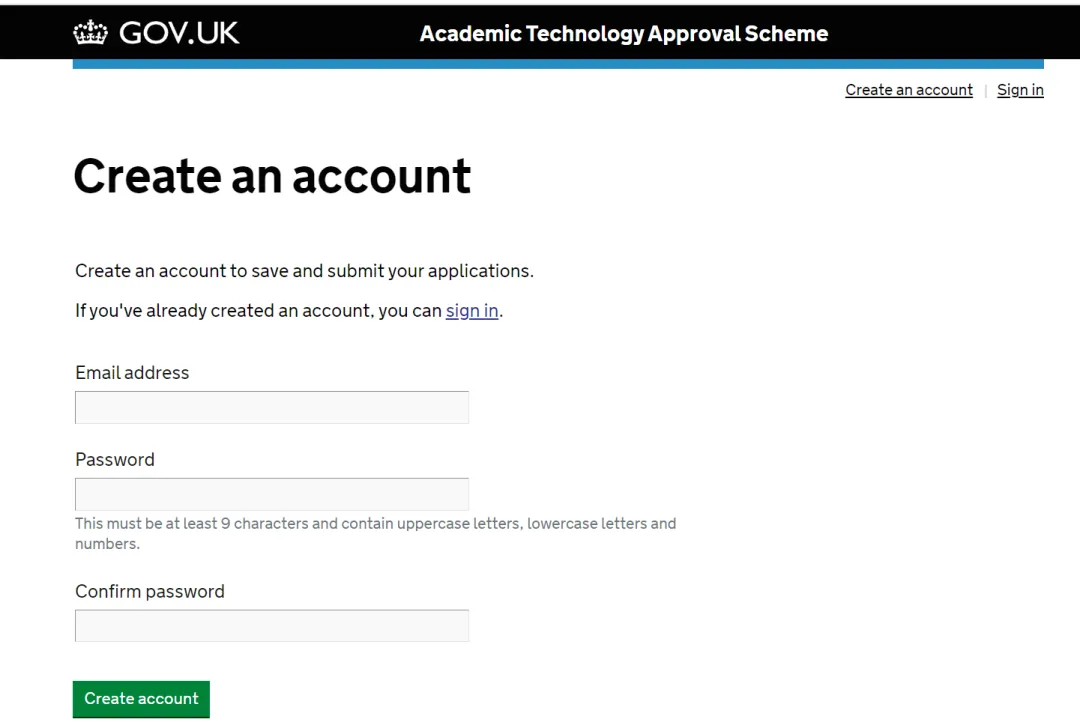Click the large 'Create an account' heading

(x=272, y=176)
